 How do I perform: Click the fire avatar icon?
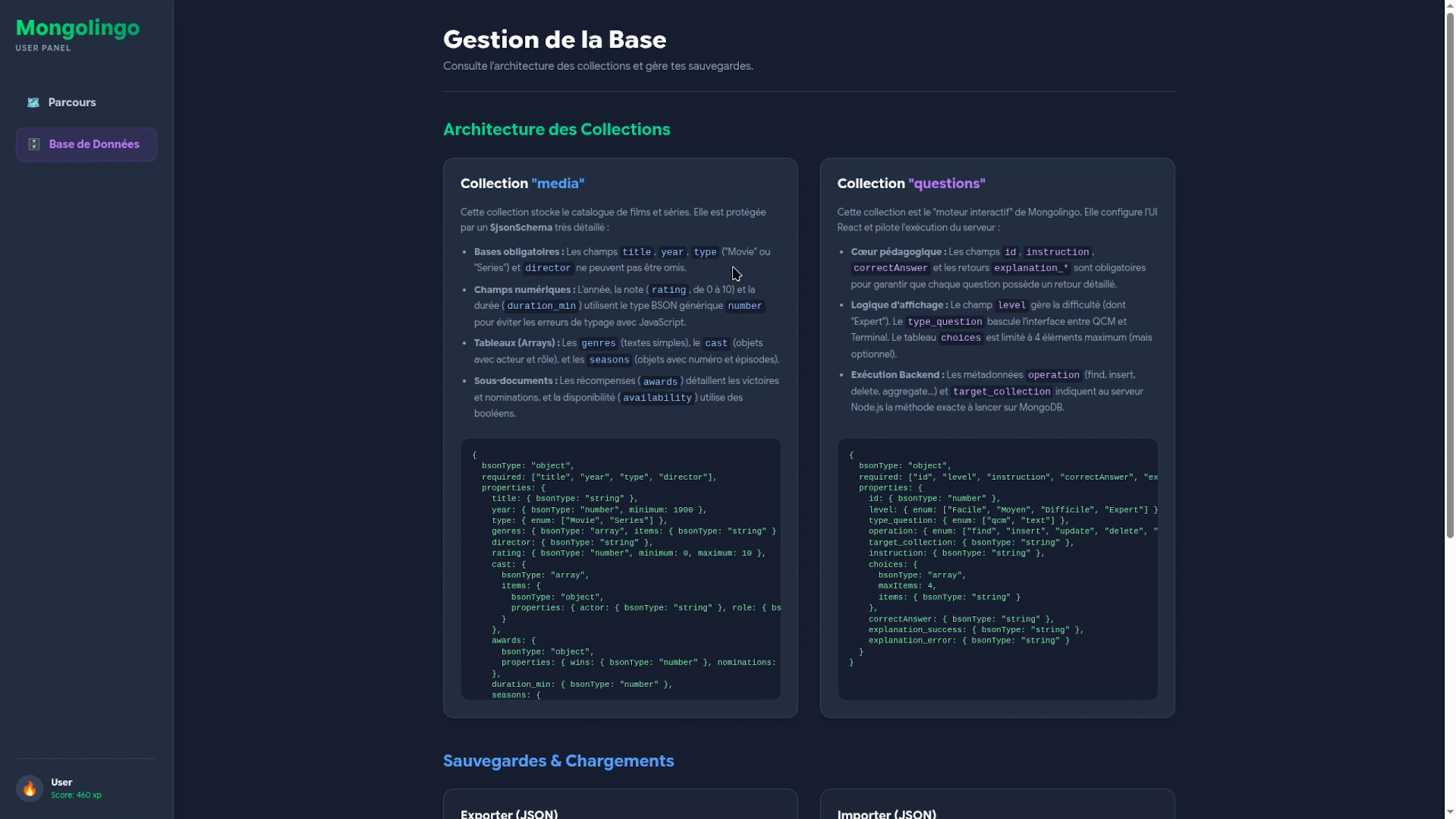point(30,789)
